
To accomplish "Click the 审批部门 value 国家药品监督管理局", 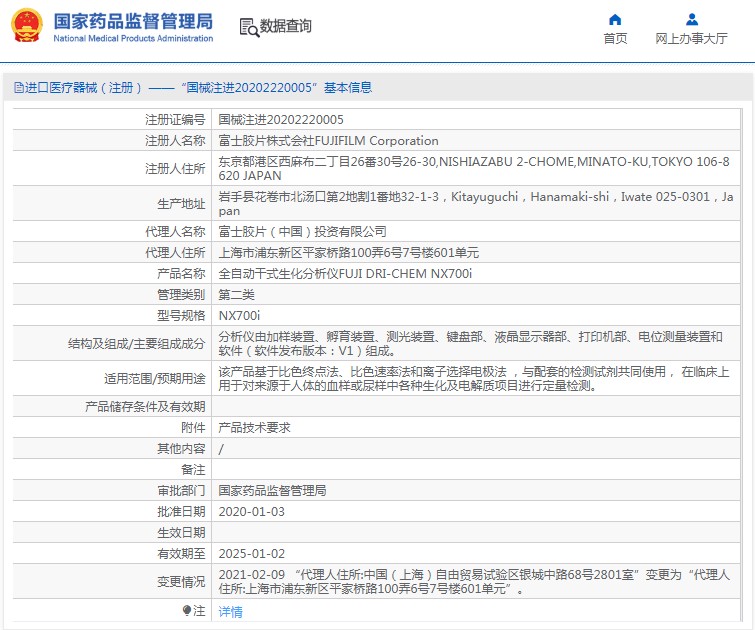I will 272,490.
